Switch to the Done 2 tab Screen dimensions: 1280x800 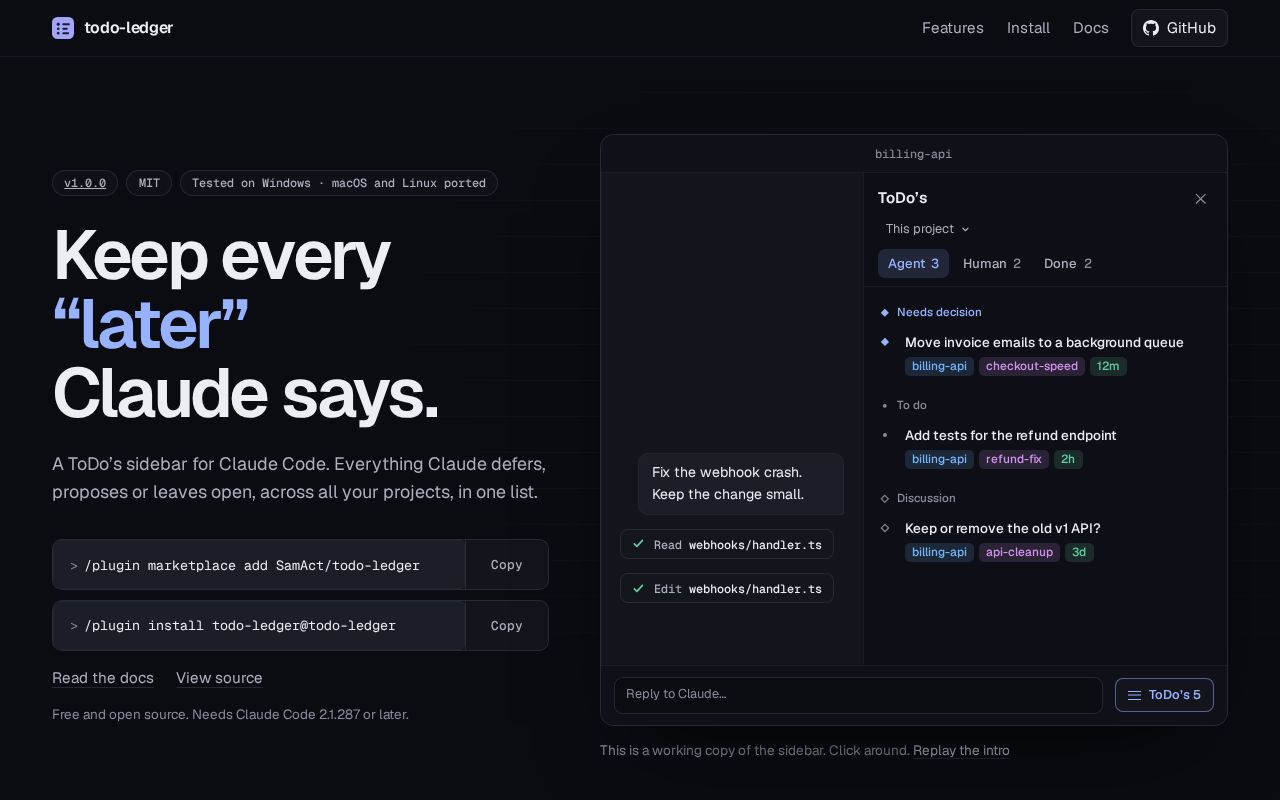tap(1067, 263)
